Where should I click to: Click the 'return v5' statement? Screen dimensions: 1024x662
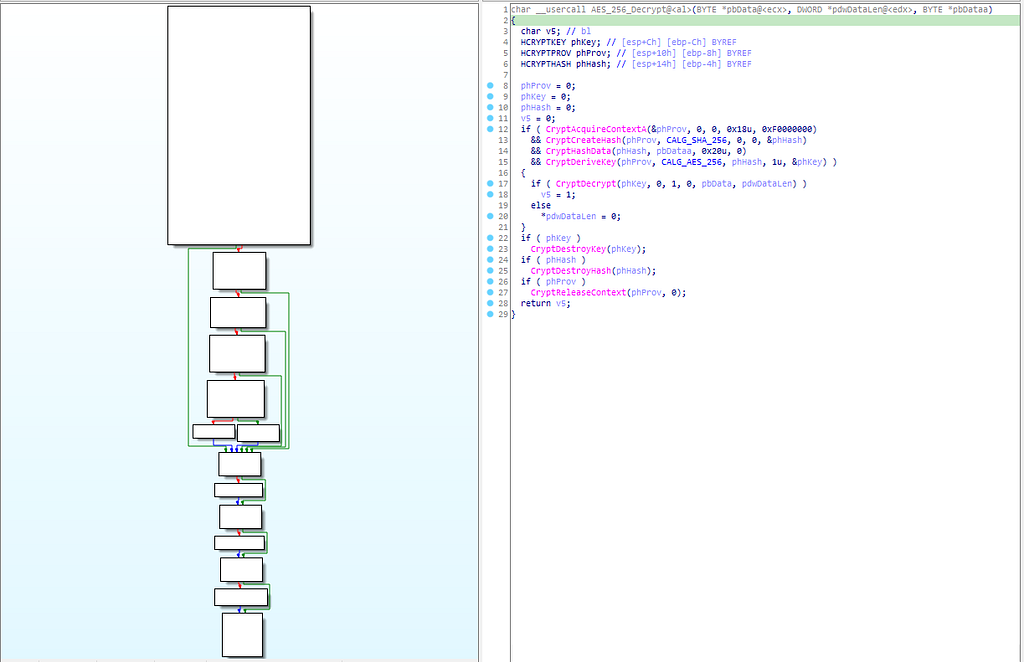[x=545, y=303]
